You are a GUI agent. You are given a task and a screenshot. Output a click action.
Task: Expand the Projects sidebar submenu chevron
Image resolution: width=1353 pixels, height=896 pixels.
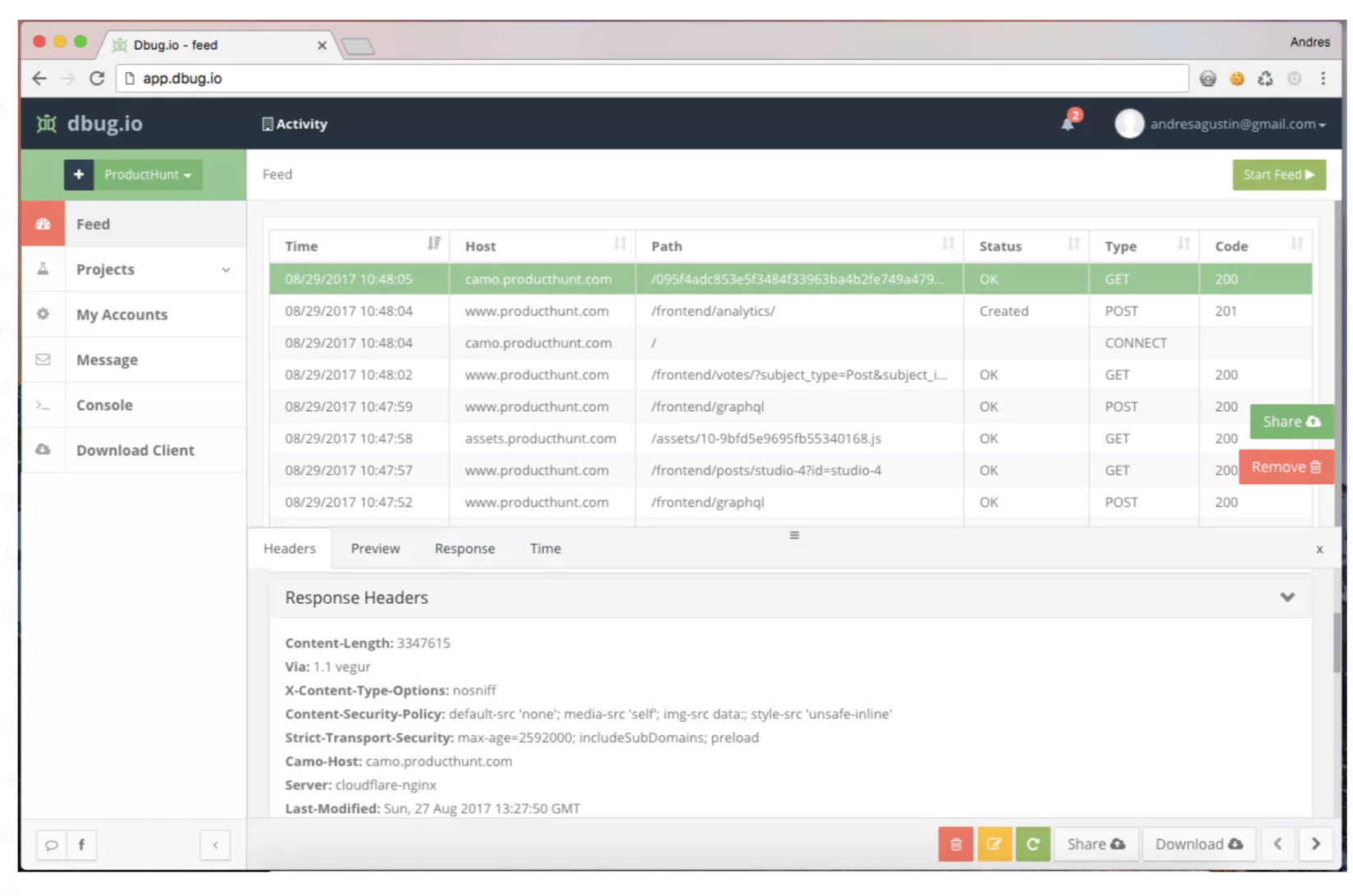click(226, 270)
